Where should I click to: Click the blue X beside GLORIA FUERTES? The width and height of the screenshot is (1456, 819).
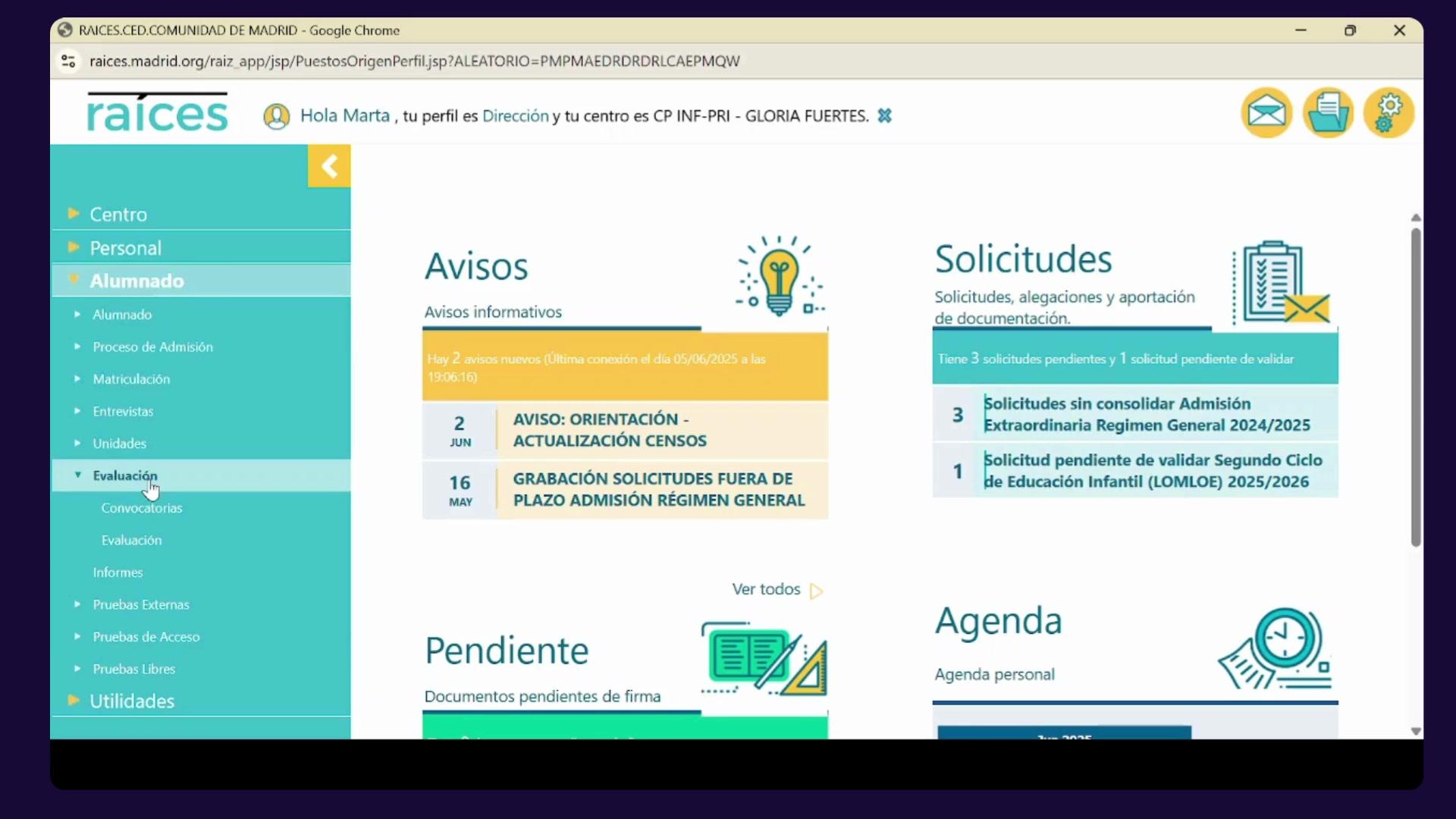pyautogui.click(x=884, y=116)
